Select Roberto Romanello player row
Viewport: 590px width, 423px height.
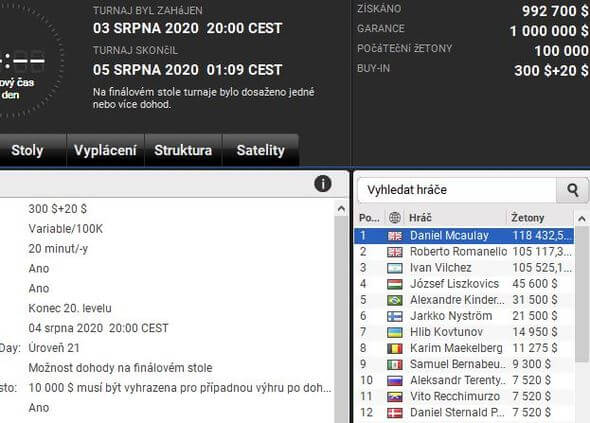point(464,252)
